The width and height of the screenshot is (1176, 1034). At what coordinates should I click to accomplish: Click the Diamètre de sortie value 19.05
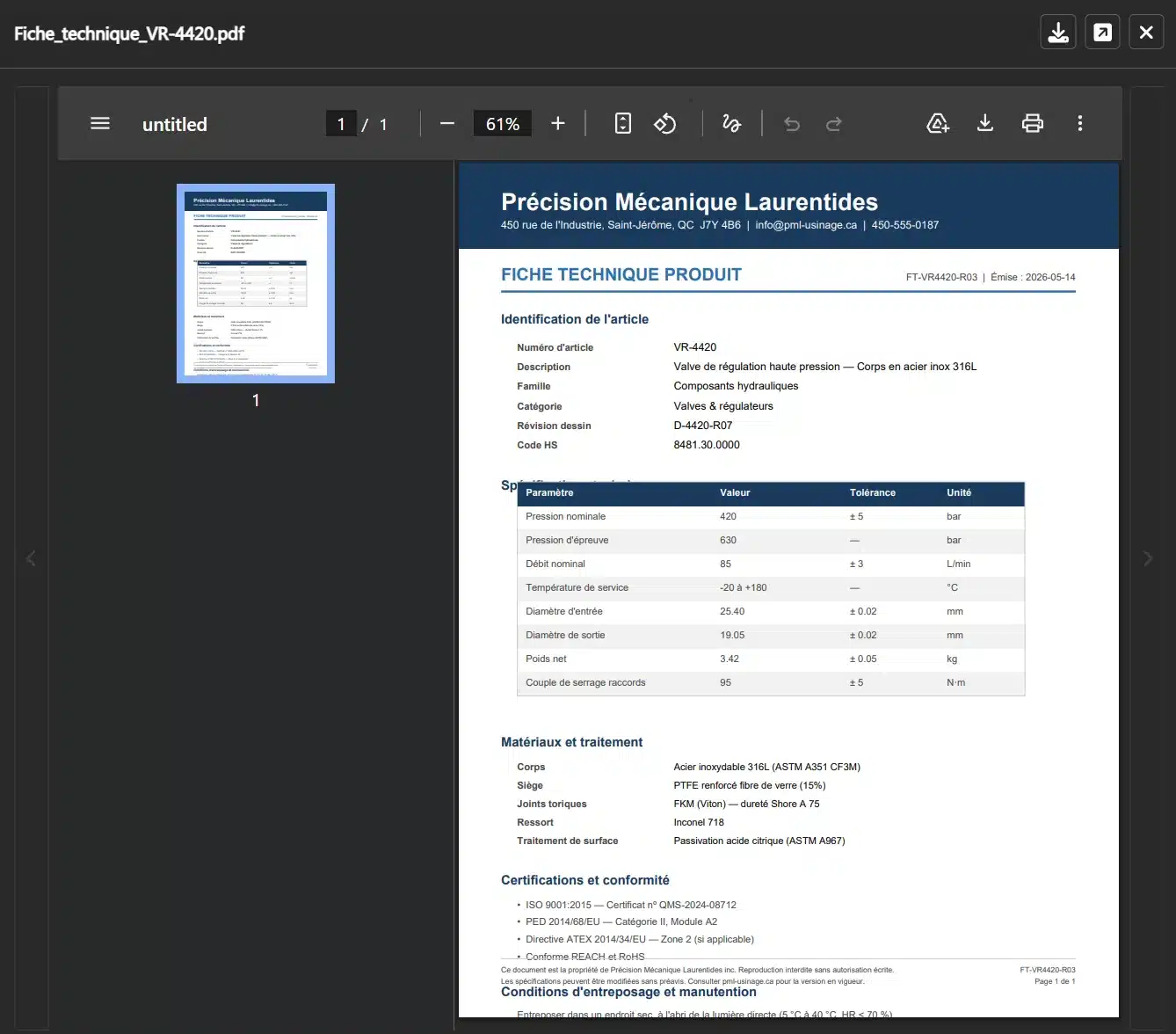732,635
